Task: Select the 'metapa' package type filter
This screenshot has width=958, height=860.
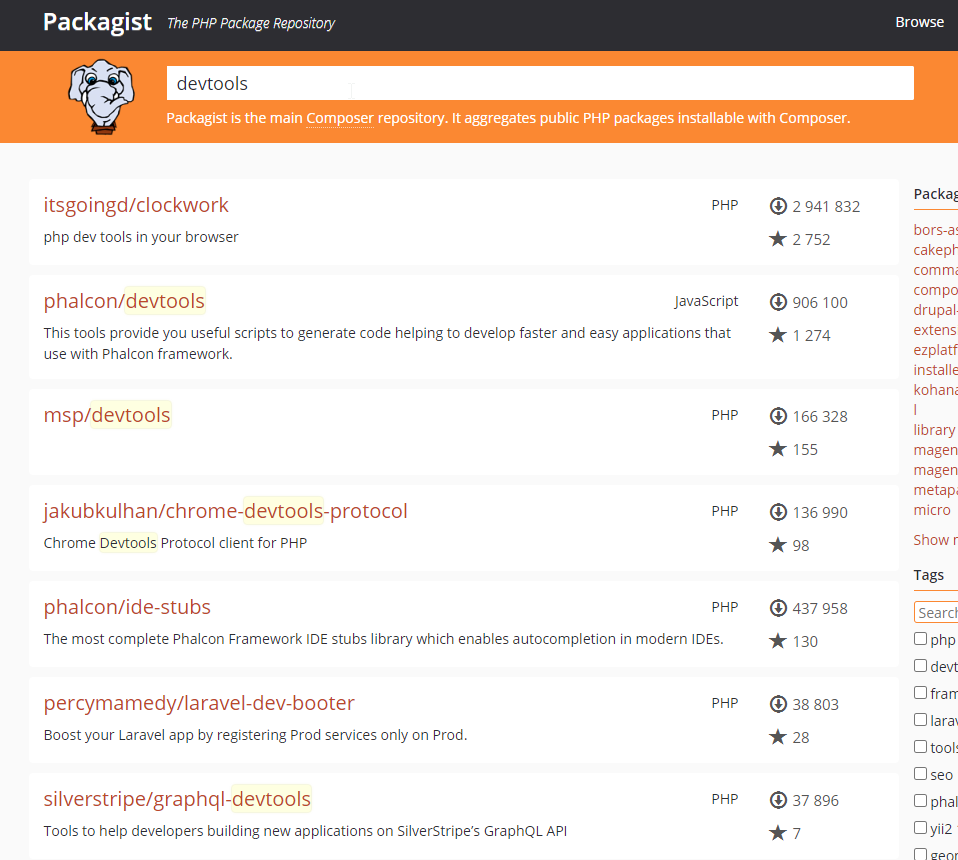Action: pos(935,490)
